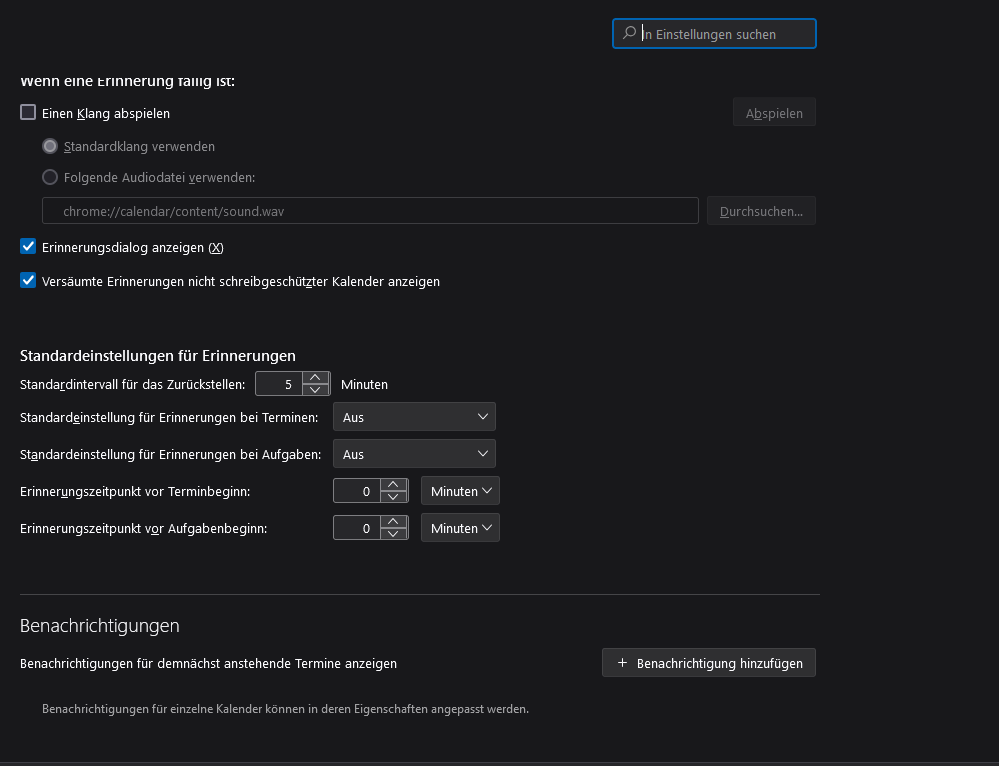Expand the Minuten unit dropdown for Terminbeginn
This screenshot has width=999, height=766.
[460, 491]
